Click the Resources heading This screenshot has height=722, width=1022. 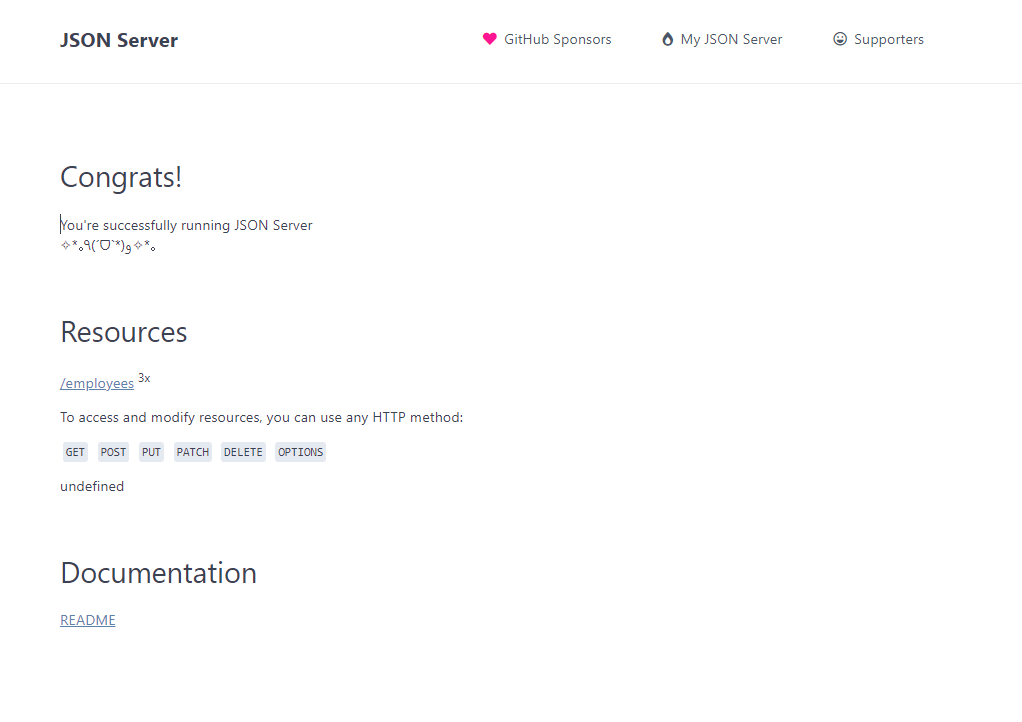124,332
